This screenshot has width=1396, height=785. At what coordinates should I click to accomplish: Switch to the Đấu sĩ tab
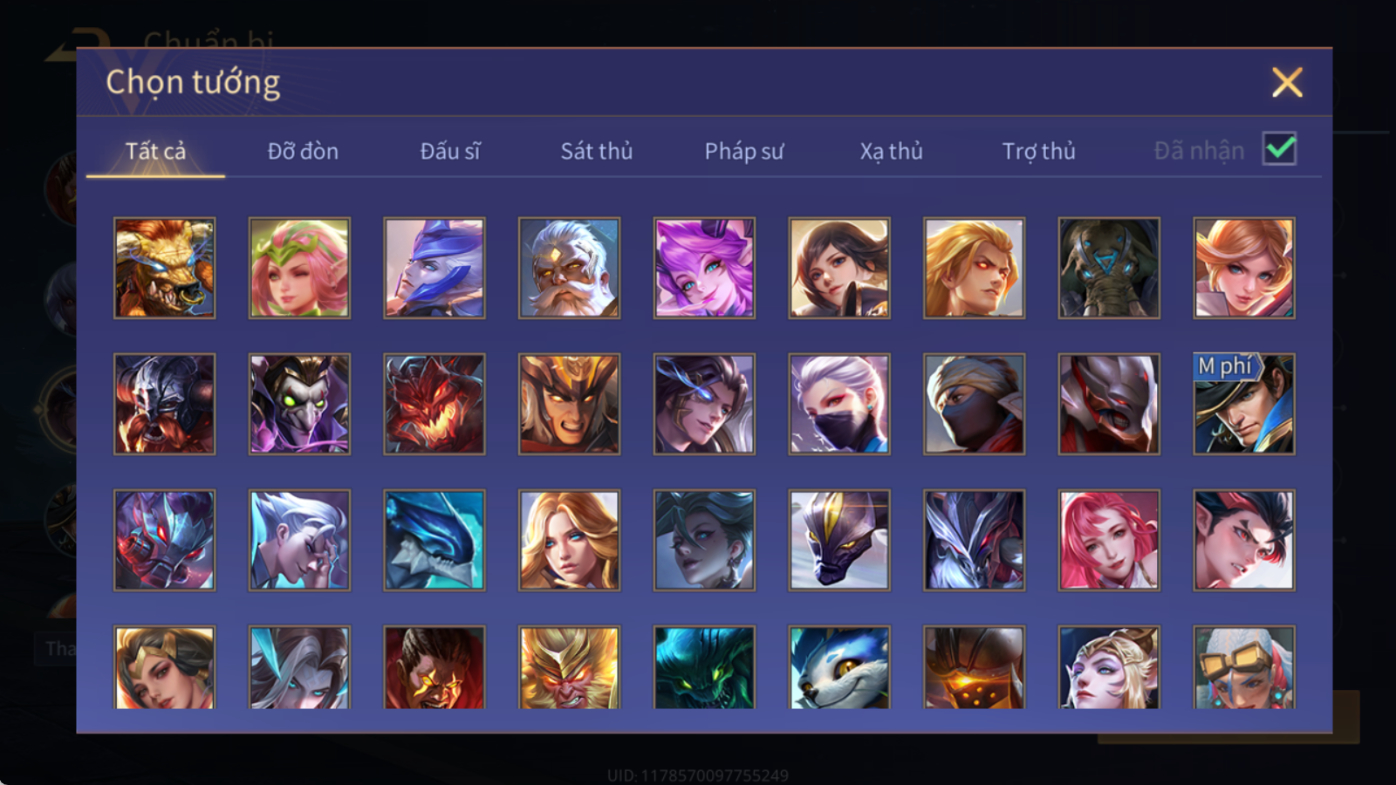[x=450, y=151]
